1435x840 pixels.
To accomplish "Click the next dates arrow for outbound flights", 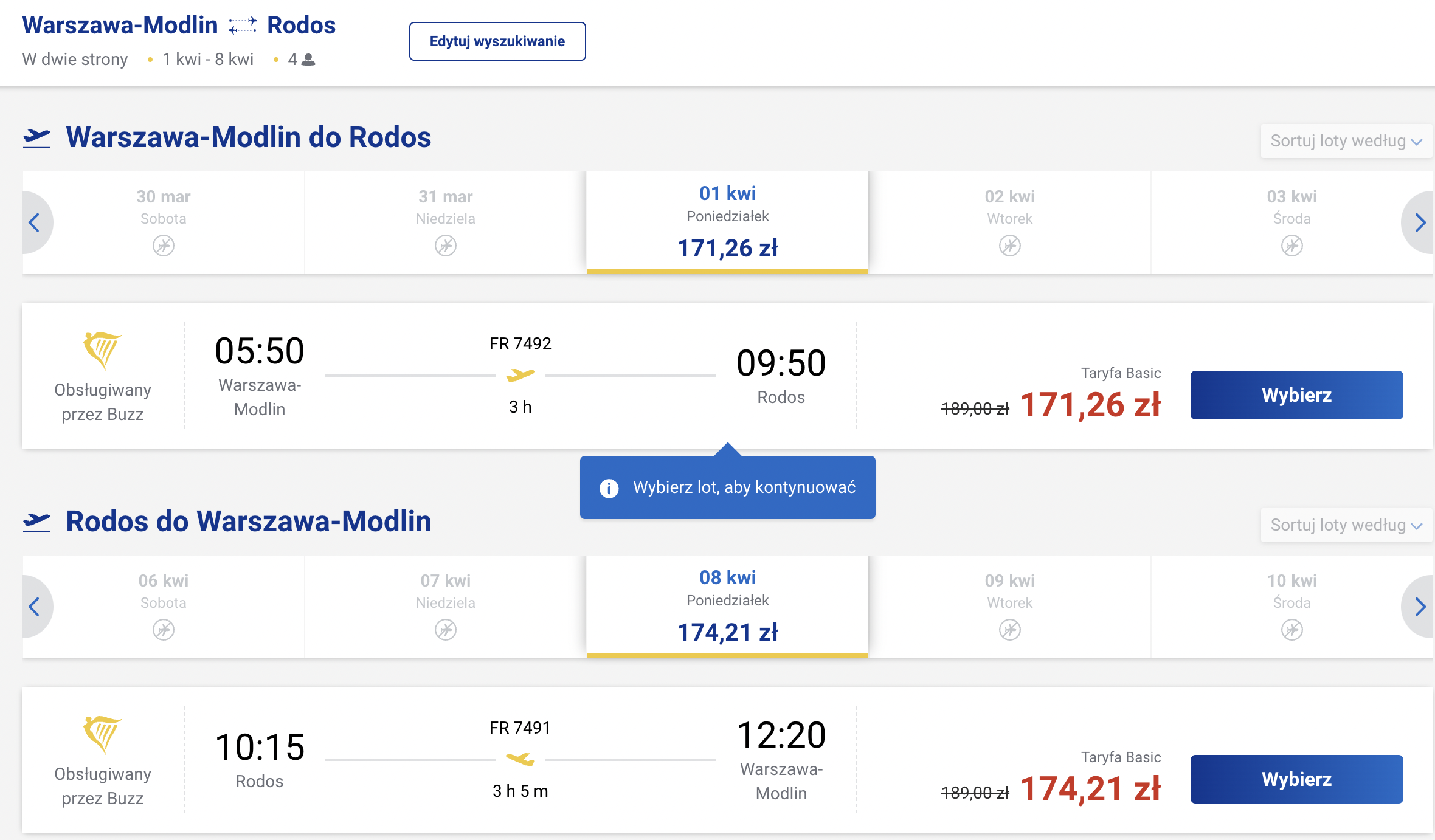I will point(1419,222).
